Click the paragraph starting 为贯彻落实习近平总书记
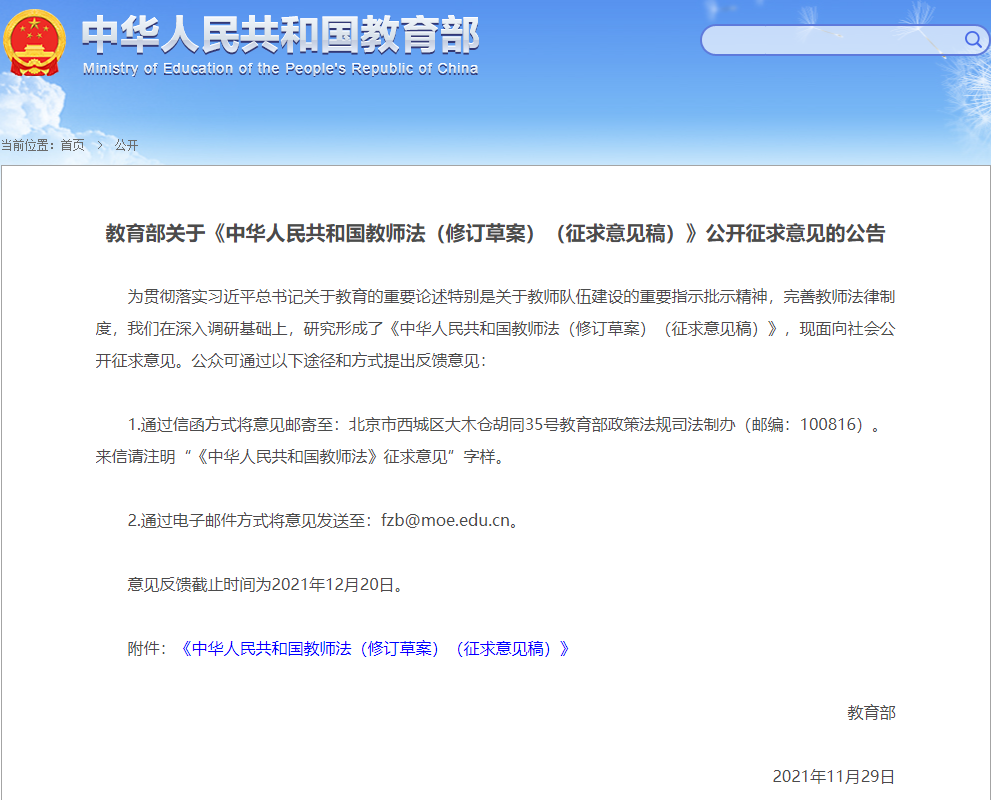This screenshot has height=800, width=991. point(496,329)
